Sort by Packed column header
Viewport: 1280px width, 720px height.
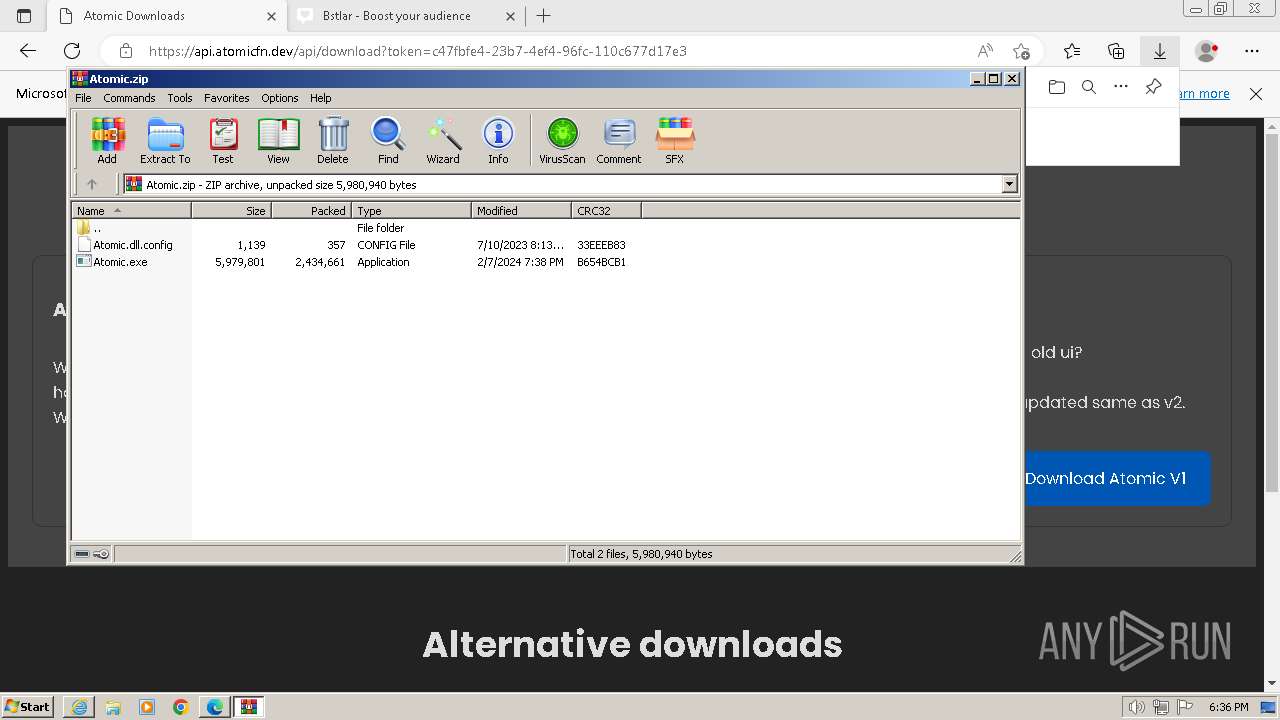(x=311, y=211)
